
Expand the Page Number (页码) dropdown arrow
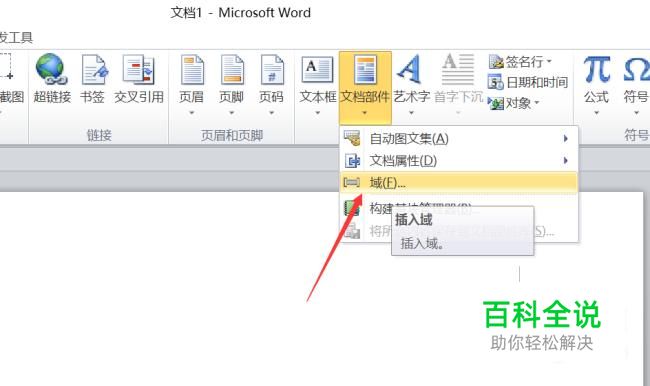coord(272,113)
